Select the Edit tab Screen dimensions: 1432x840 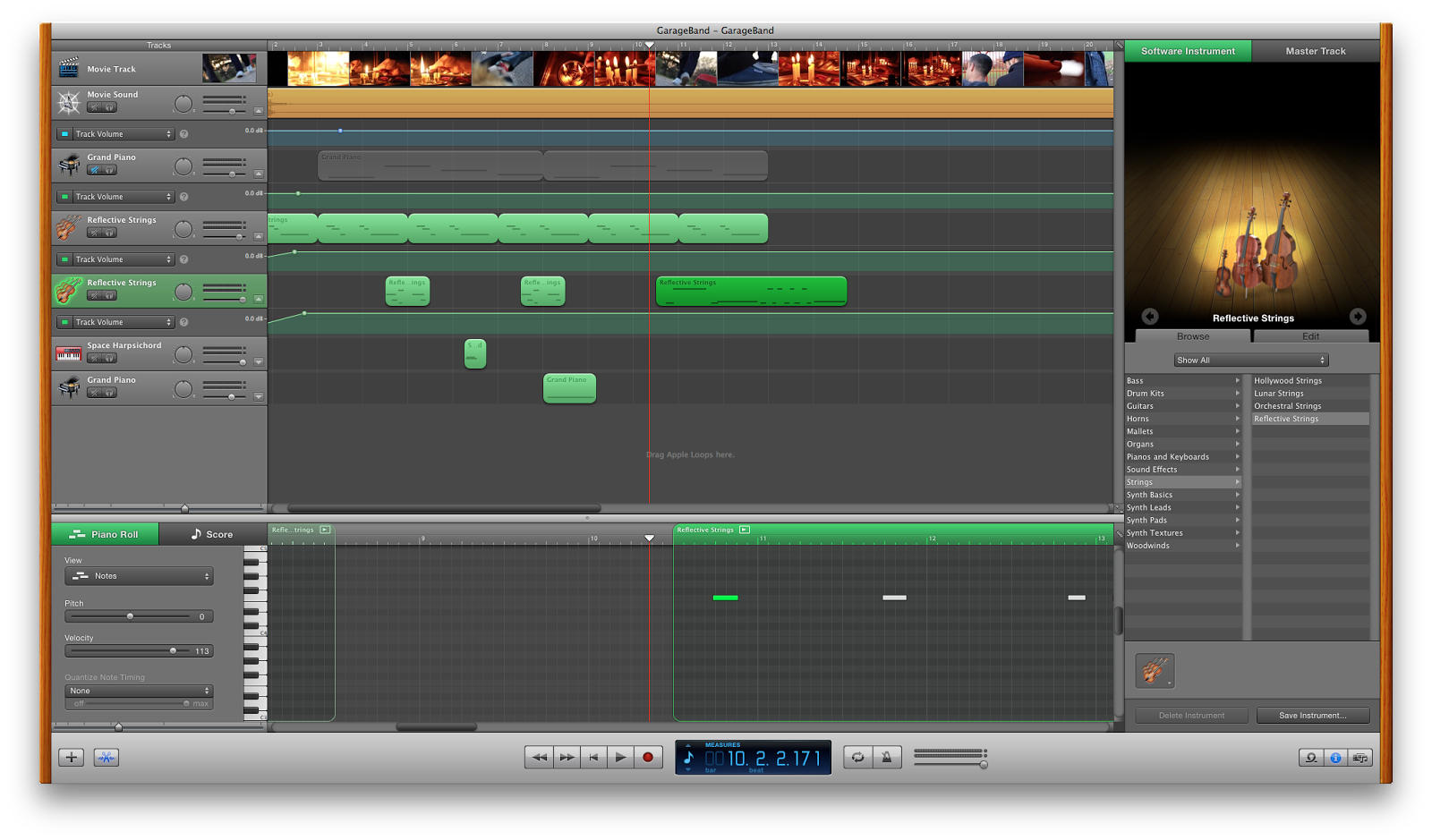click(1311, 336)
